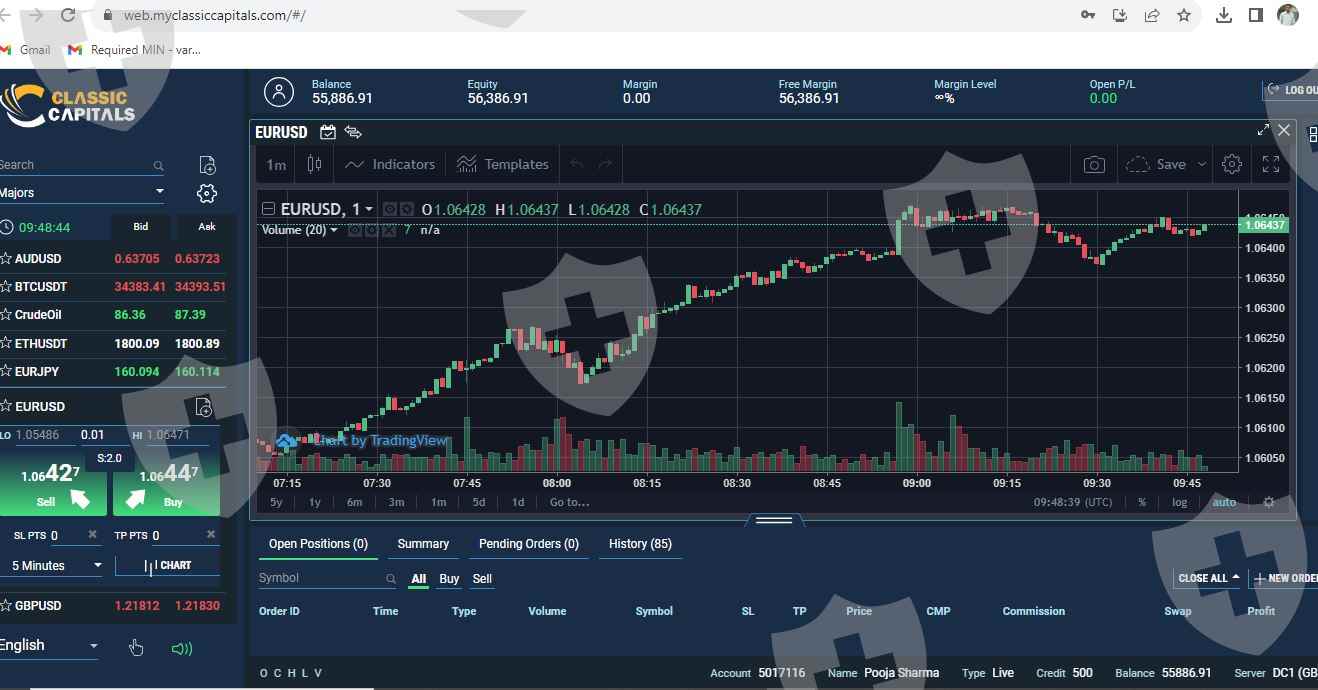Clear the SL PTS value with its X
Viewport: 1318px width, 690px height.
(93, 535)
